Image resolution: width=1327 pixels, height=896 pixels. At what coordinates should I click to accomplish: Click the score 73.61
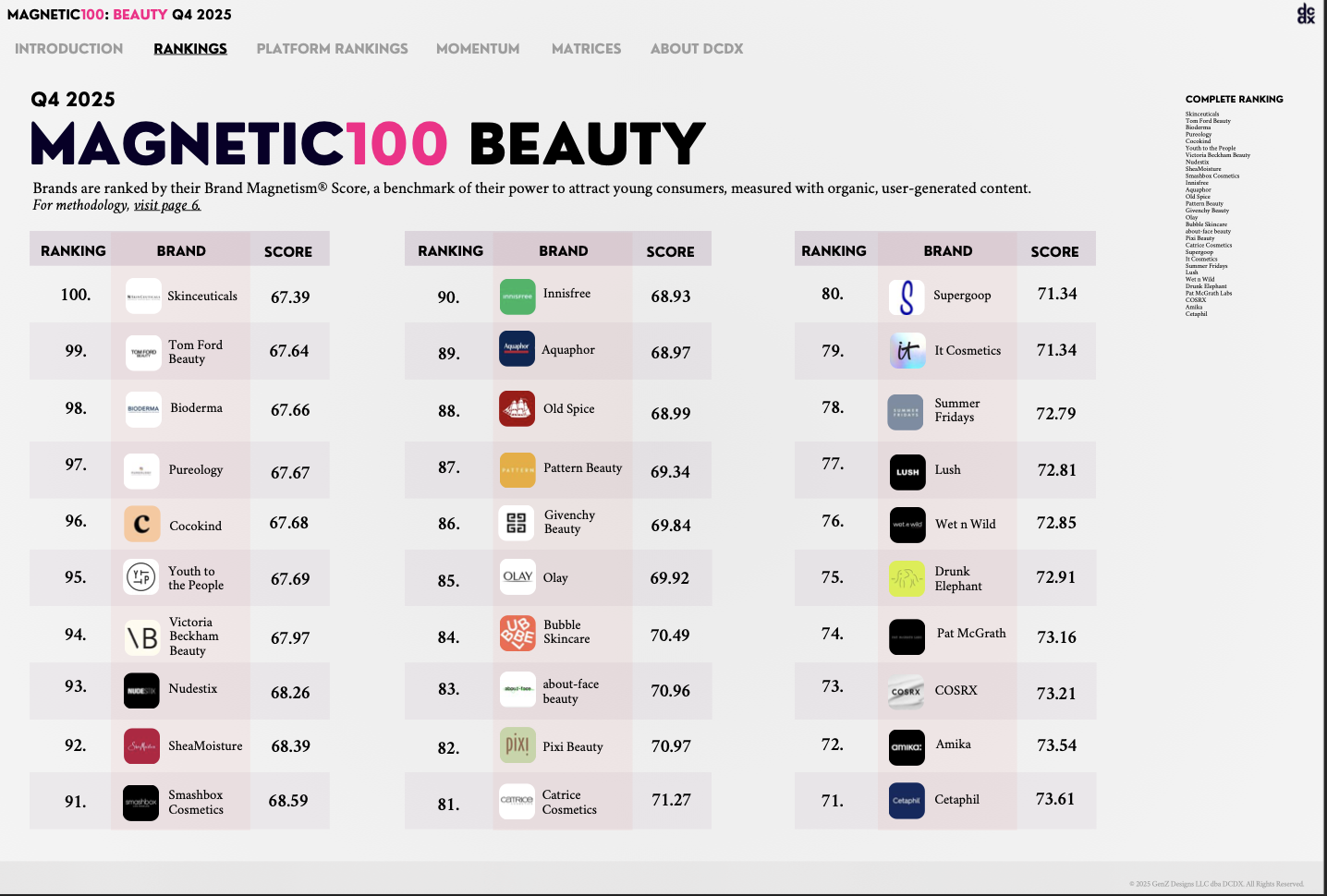coord(1055,799)
